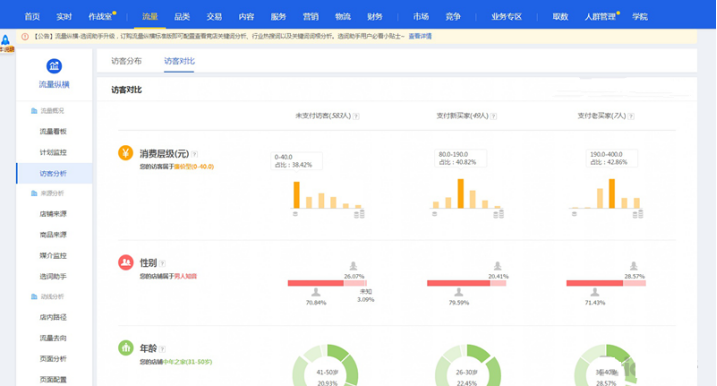Click the orange yuan 消费层级 icon
This screenshot has height=386, width=717.
[x=125, y=153]
